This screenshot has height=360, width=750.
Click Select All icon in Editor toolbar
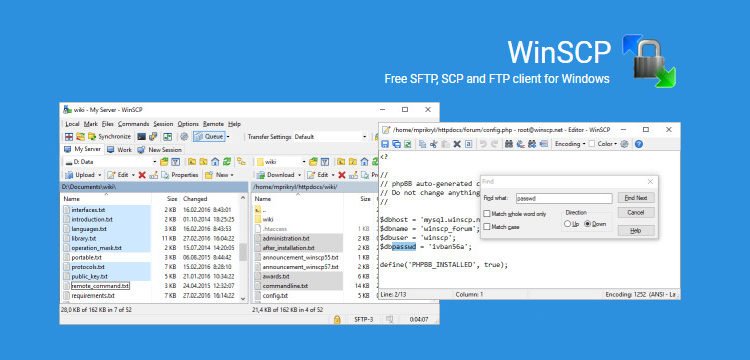click(x=469, y=144)
